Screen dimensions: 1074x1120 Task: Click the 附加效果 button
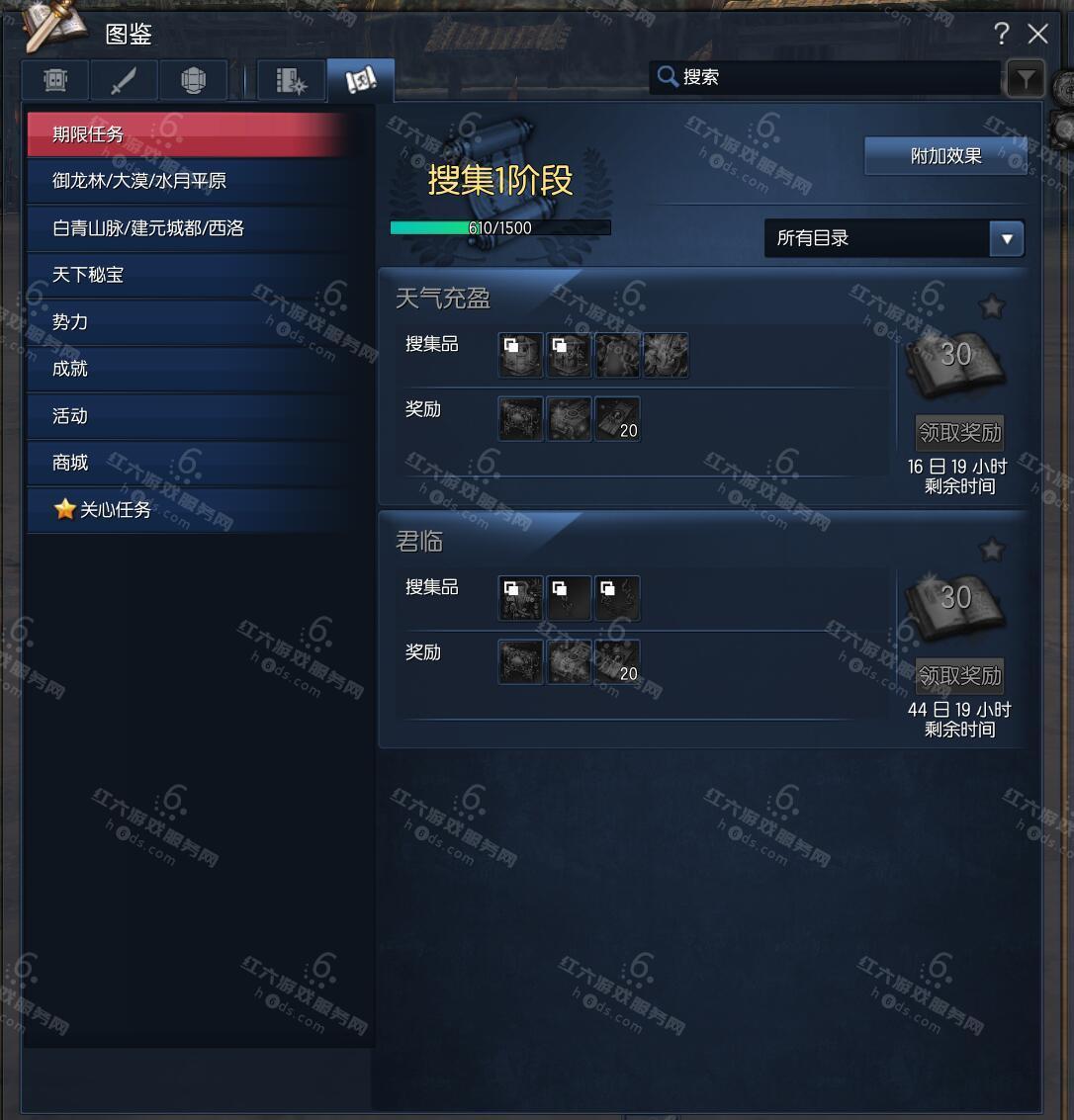click(x=945, y=156)
